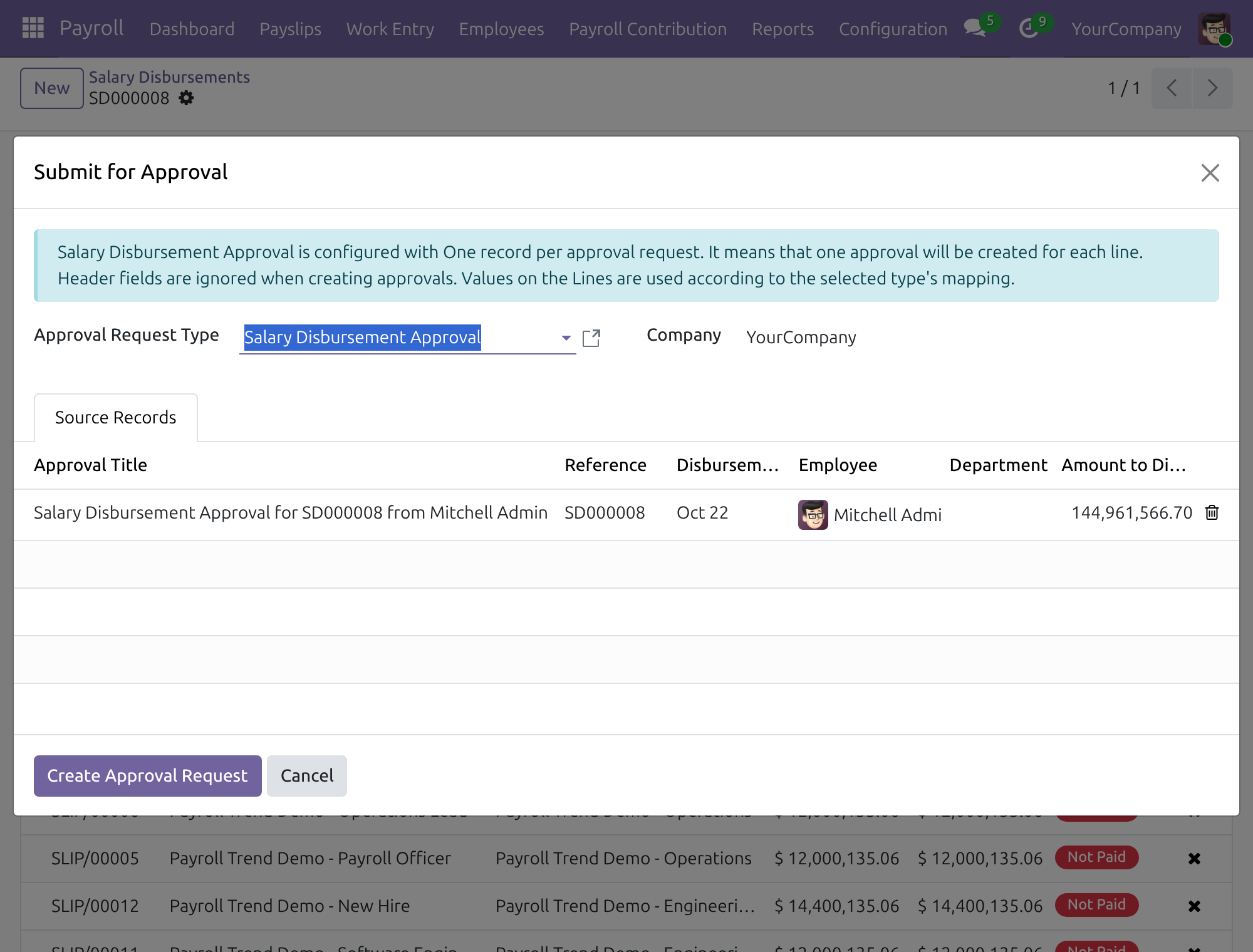Viewport: 1253px width, 952px height.
Task: Close the Submit for Approval dialog
Action: 1210,173
